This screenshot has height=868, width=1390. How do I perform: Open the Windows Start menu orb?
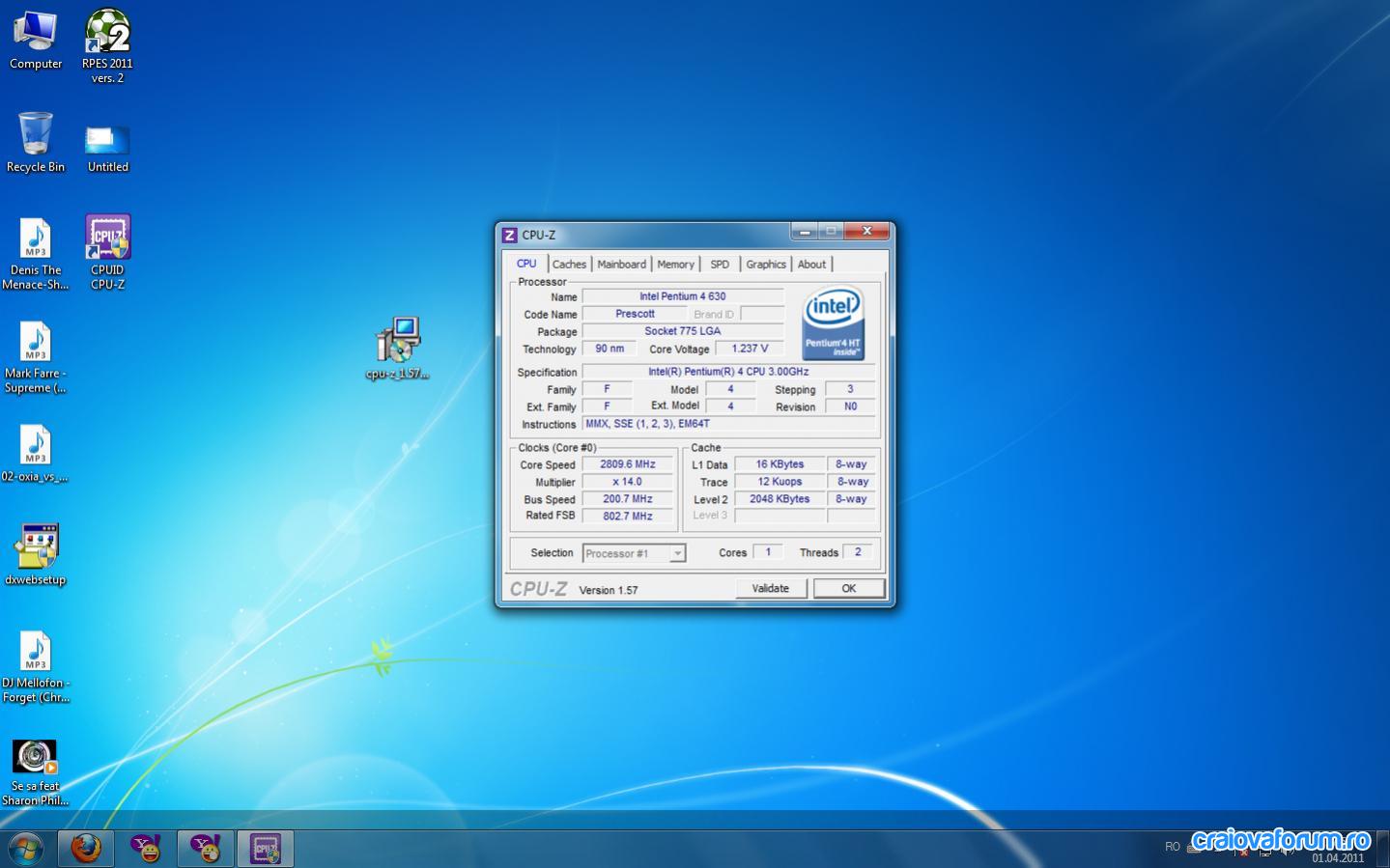point(26,849)
